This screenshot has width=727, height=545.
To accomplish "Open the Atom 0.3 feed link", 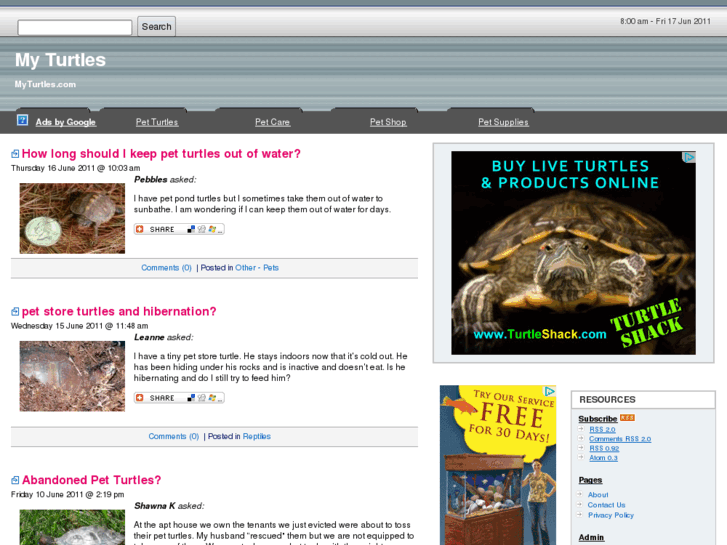I will click(x=603, y=457).
